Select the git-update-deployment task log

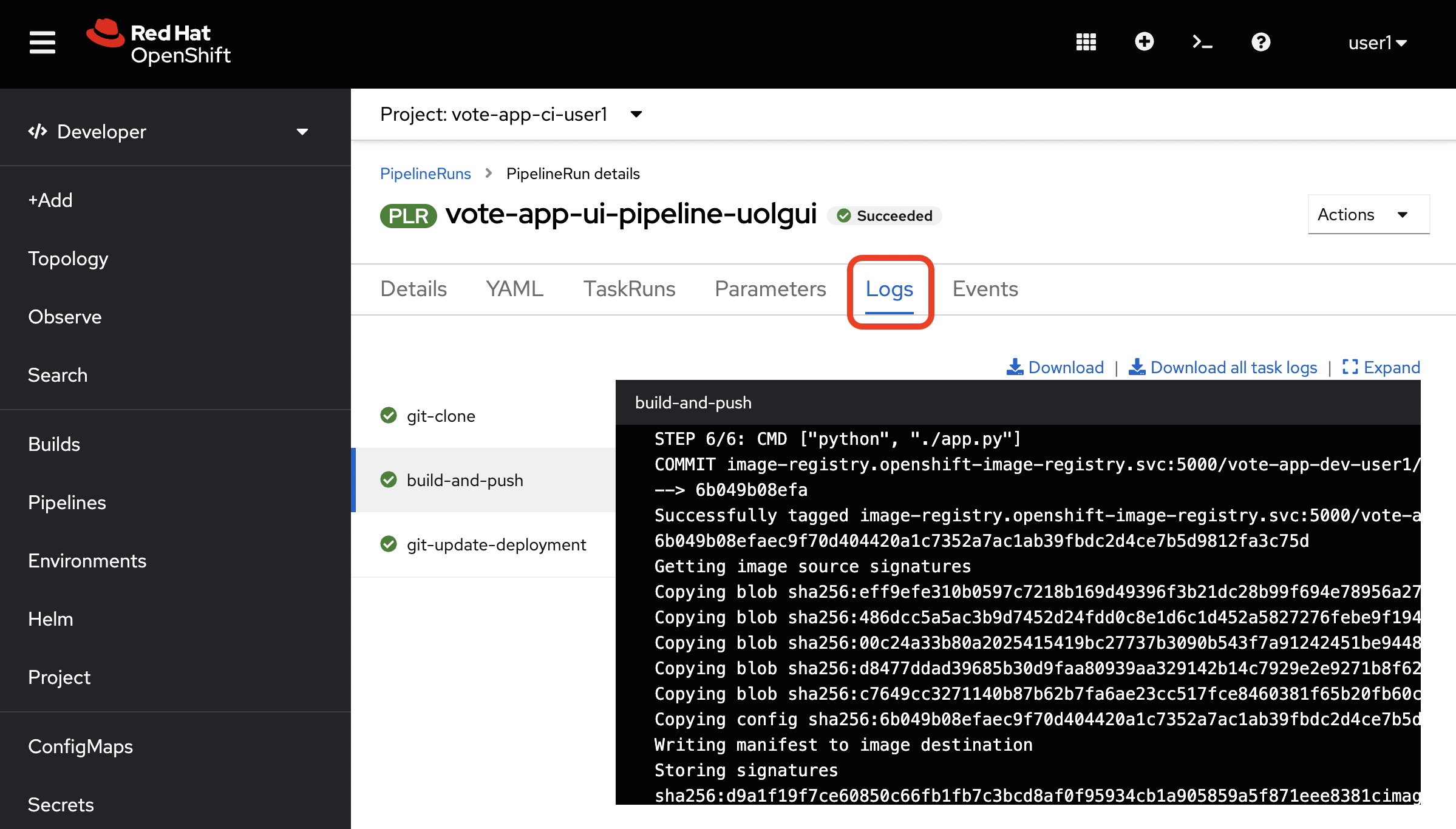click(x=483, y=544)
